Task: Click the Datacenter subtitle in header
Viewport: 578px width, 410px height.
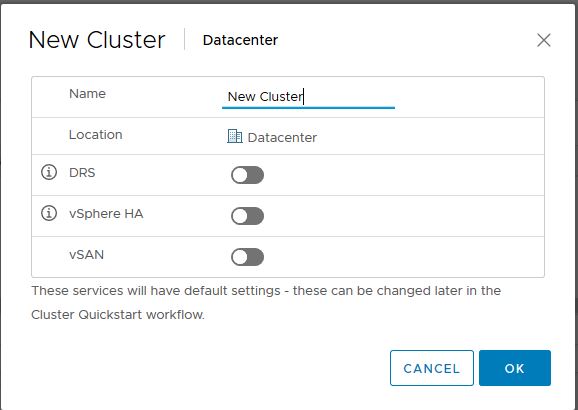Action: (x=240, y=40)
